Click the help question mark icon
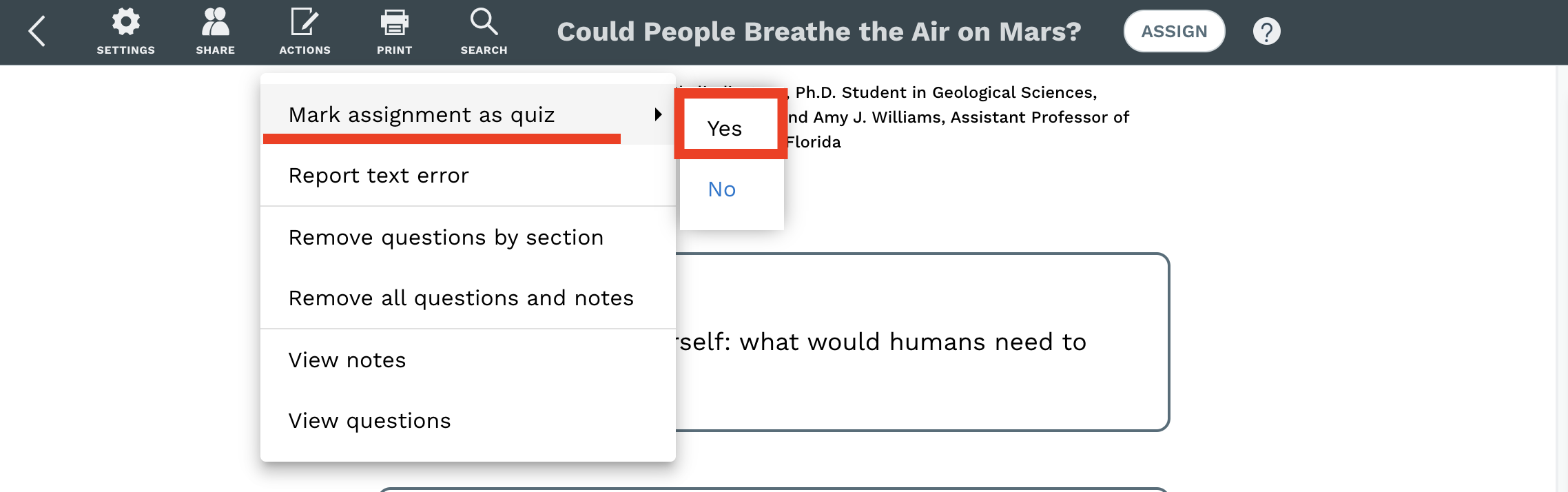This screenshot has width=1568, height=492. coord(1266,32)
